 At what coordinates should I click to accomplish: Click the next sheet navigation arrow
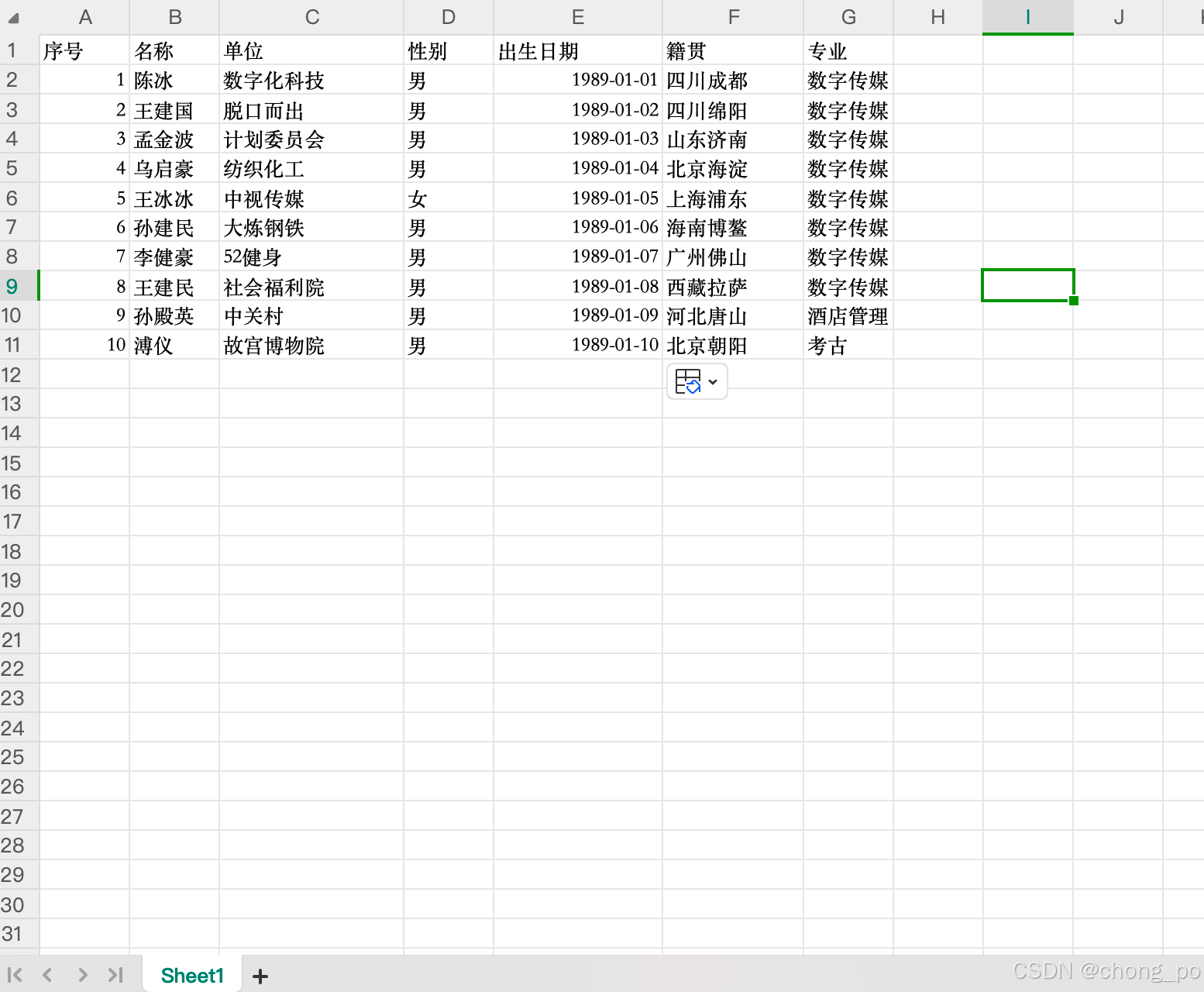pyautogui.click(x=82, y=975)
